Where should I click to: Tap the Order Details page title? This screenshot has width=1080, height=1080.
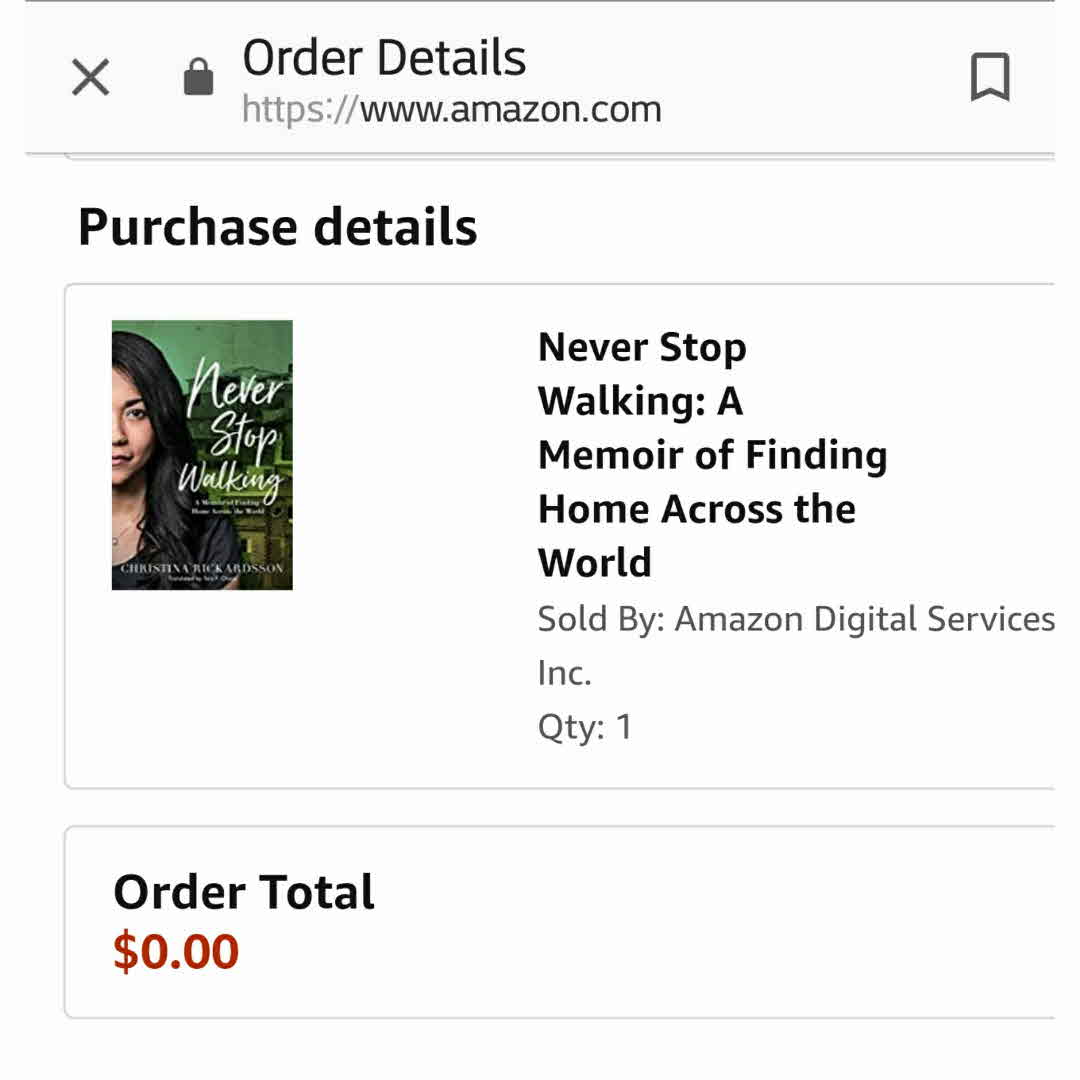click(384, 58)
